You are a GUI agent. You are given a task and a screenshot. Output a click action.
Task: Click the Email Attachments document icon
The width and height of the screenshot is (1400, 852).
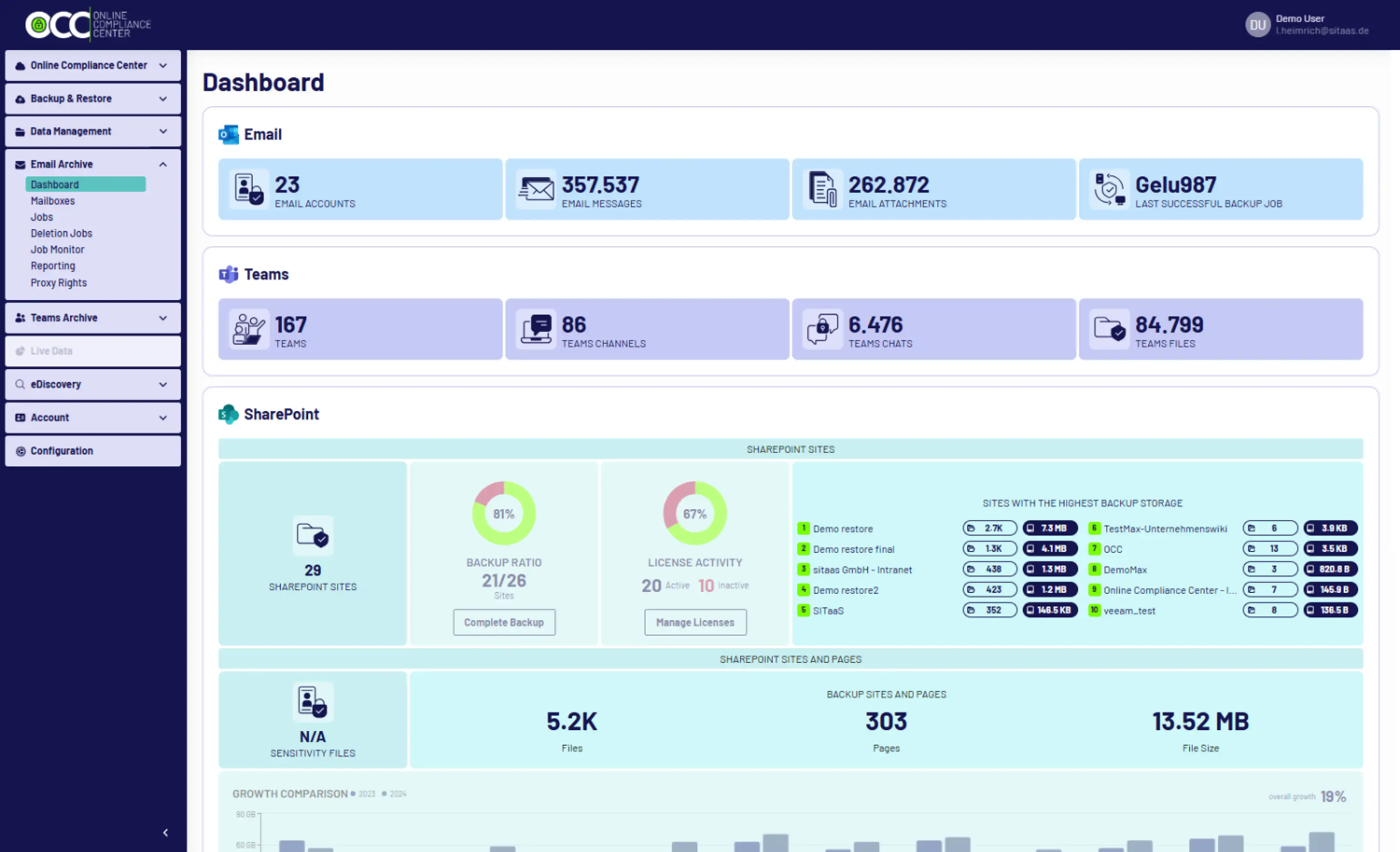pyautogui.click(x=822, y=189)
